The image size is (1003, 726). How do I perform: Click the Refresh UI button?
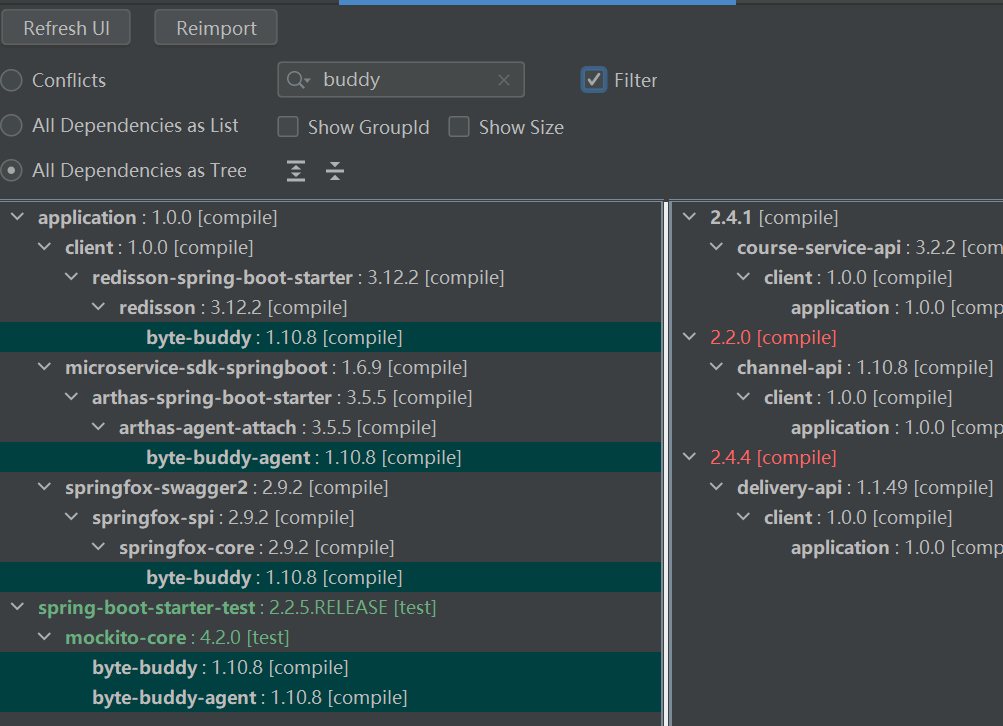pyautogui.click(x=66, y=28)
